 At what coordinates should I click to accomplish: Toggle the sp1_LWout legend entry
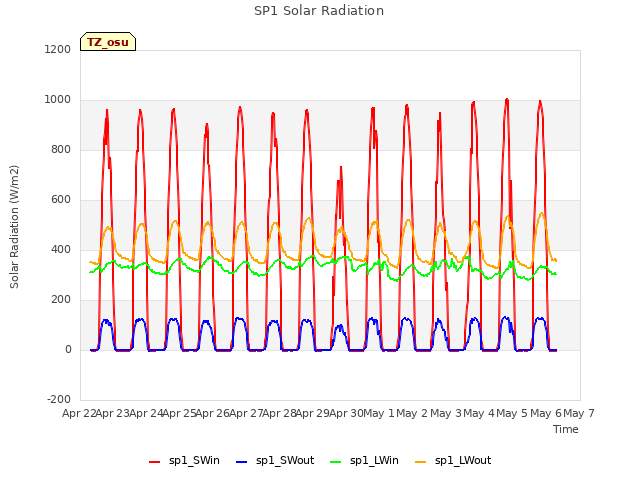453,461
